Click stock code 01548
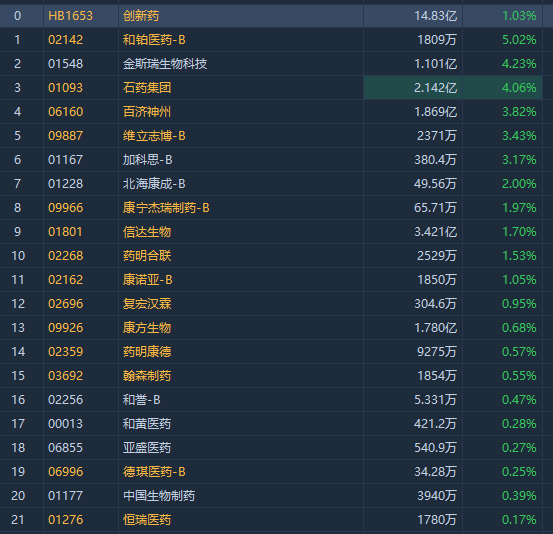This screenshot has width=553, height=534. pos(66,64)
